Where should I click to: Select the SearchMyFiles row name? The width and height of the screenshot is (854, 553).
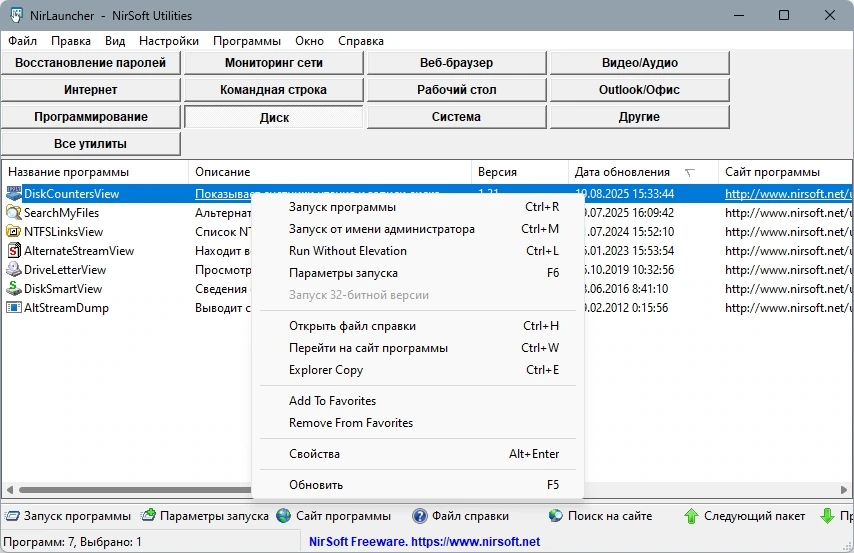62,212
